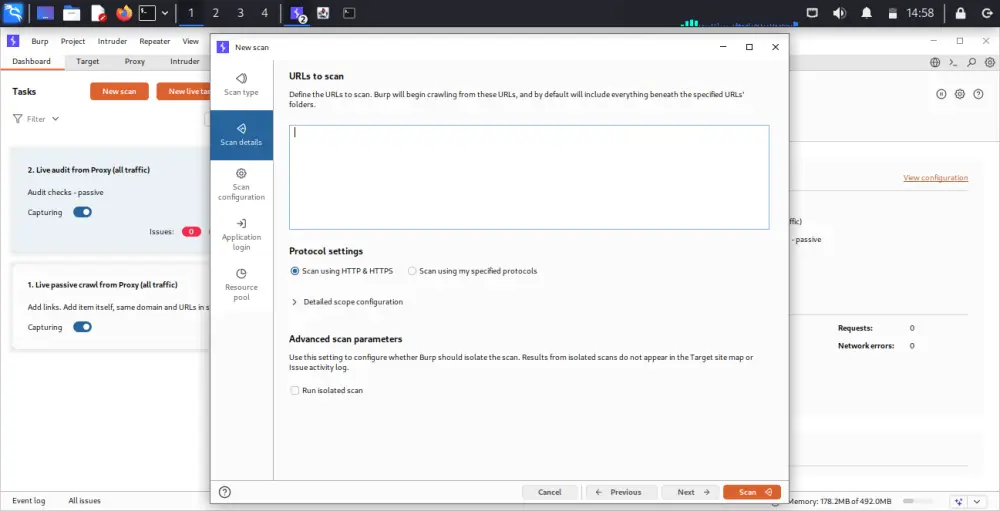This screenshot has width=1000, height=511.
Task: Select the Scan type step
Action: pyautogui.click(x=241, y=85)
